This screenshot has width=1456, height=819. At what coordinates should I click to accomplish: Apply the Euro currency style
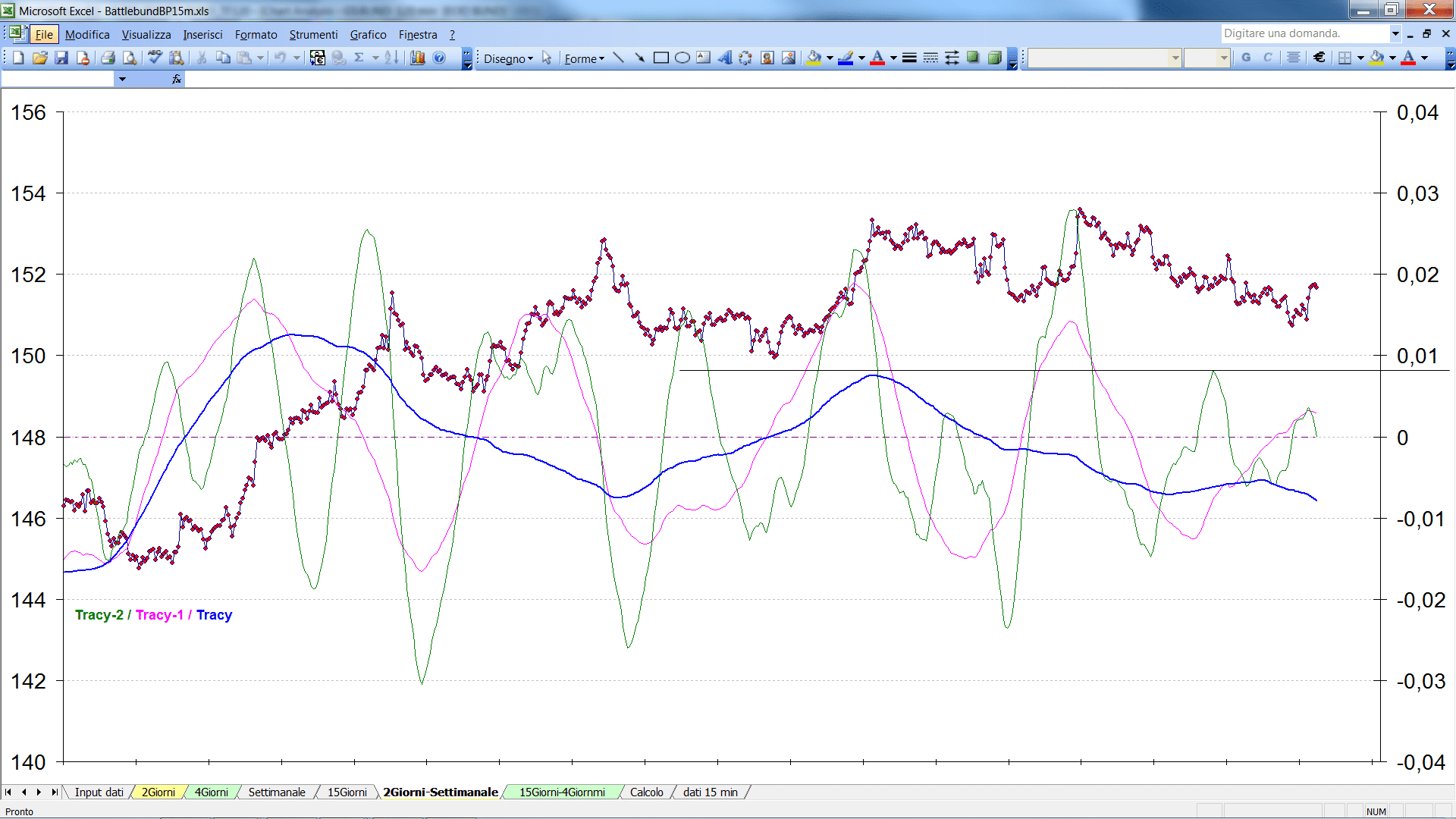pyautogui.click(x=1319, y=58)
